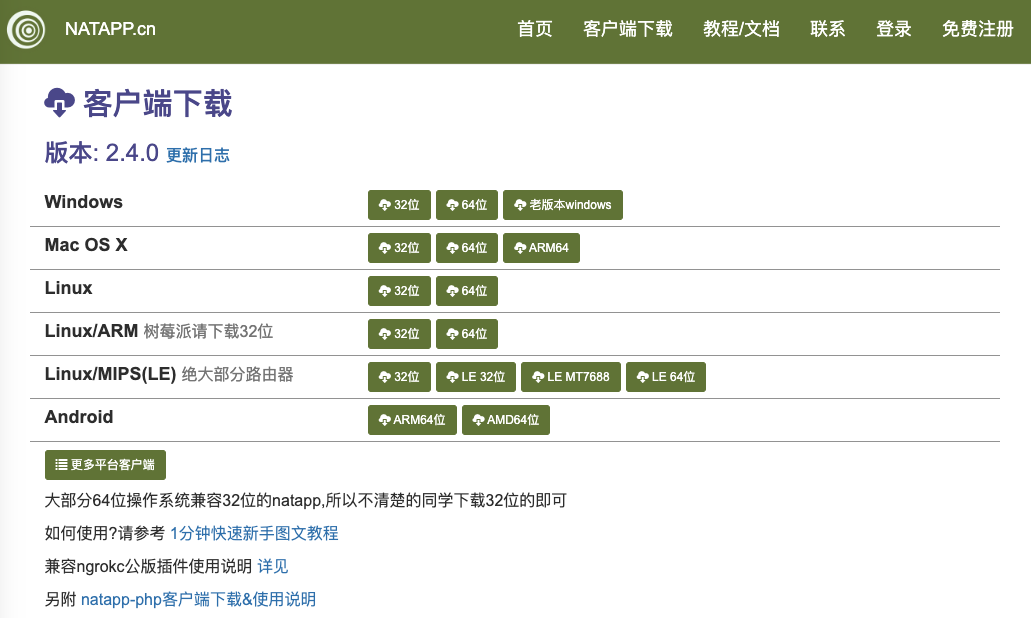This screenshot has width=1031, height=618.
Task: Download the LE 64位 MIPS client
Action: click(666, 377)
